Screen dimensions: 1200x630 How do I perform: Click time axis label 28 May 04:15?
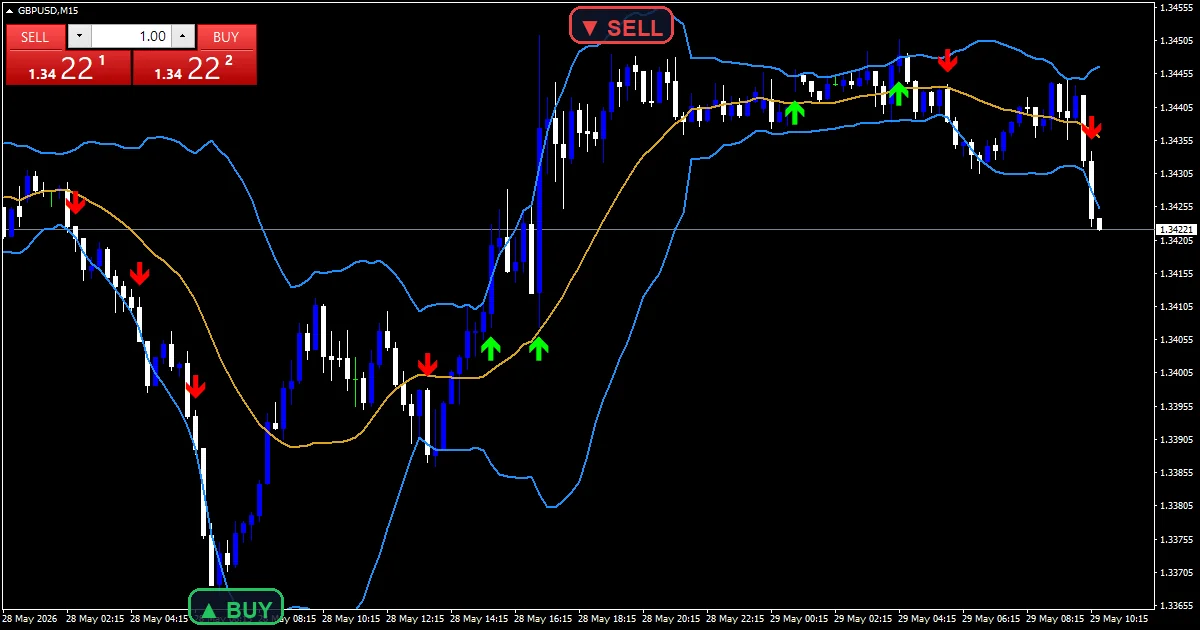pyautogui.click(x=157, y=619)
